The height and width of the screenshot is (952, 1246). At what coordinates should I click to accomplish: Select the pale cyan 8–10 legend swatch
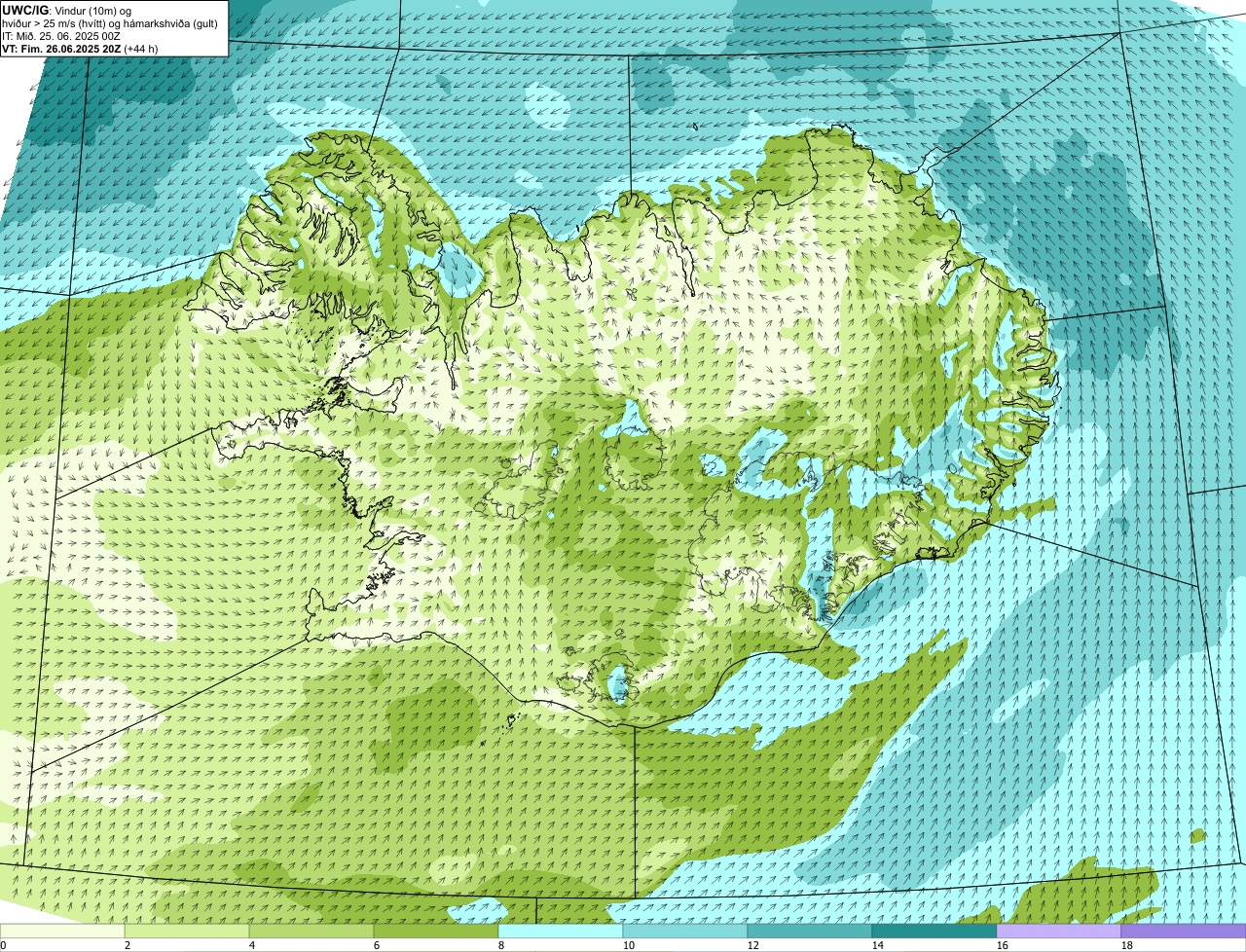(x=561, y=931)
